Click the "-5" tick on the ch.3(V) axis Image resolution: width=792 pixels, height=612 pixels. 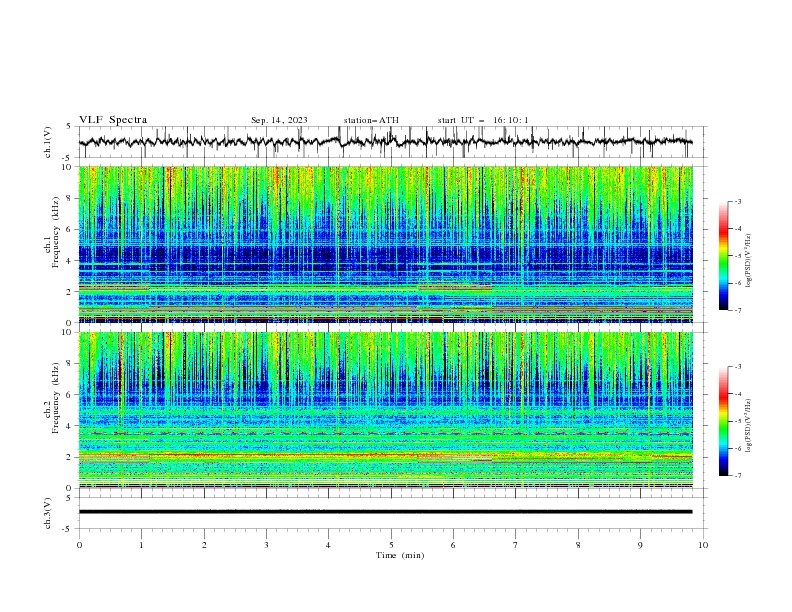(68, 529)
